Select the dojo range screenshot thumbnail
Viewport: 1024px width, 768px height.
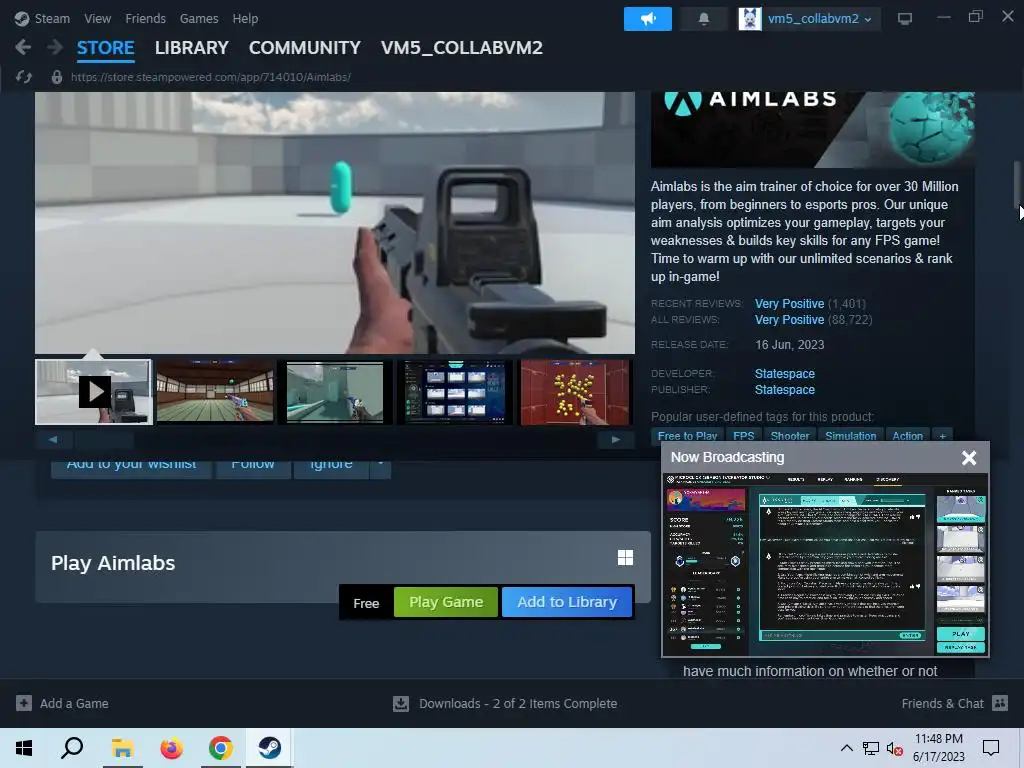215,392
